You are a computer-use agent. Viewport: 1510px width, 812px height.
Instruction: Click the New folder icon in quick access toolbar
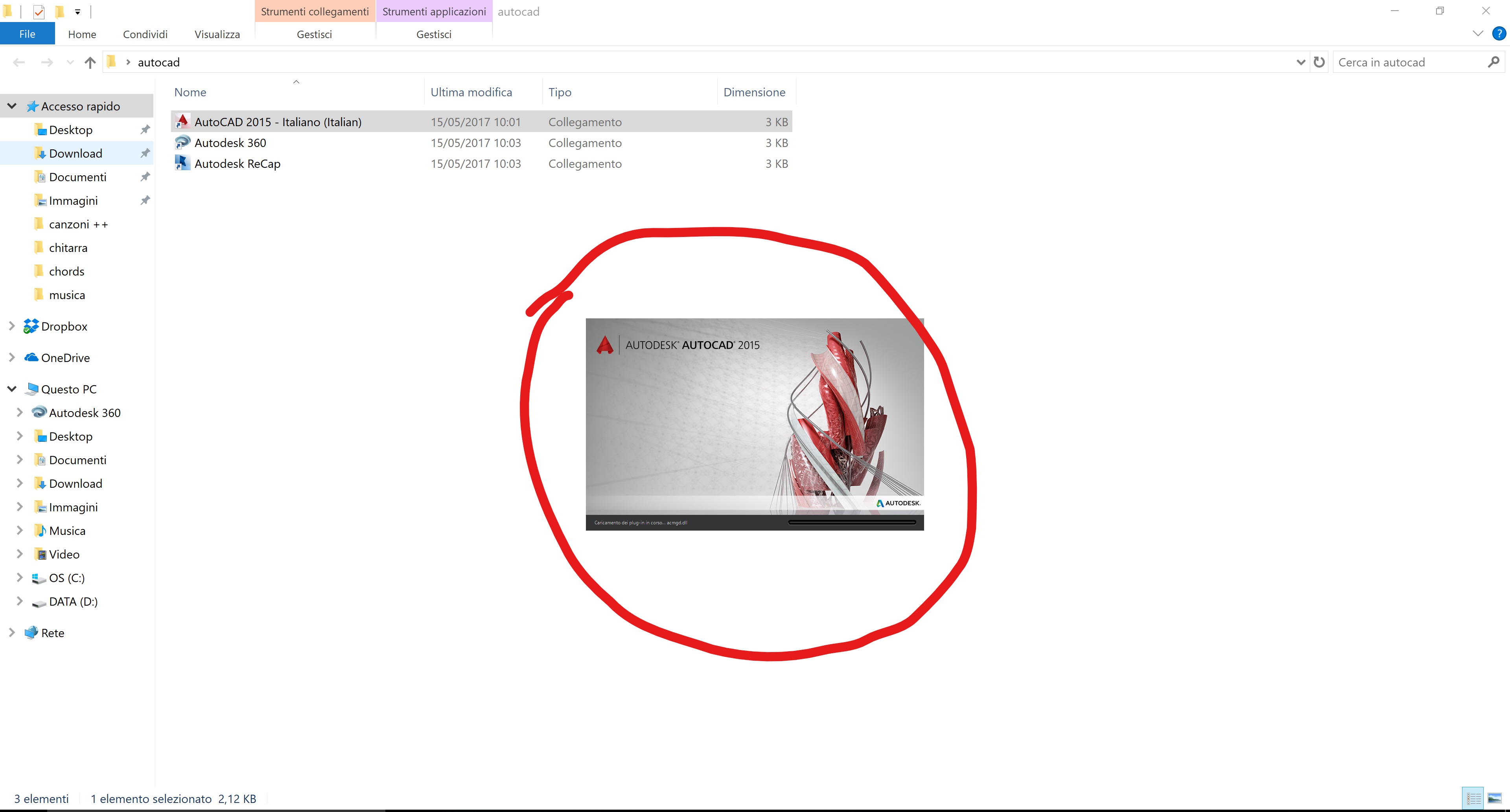(x=59, y=11)
